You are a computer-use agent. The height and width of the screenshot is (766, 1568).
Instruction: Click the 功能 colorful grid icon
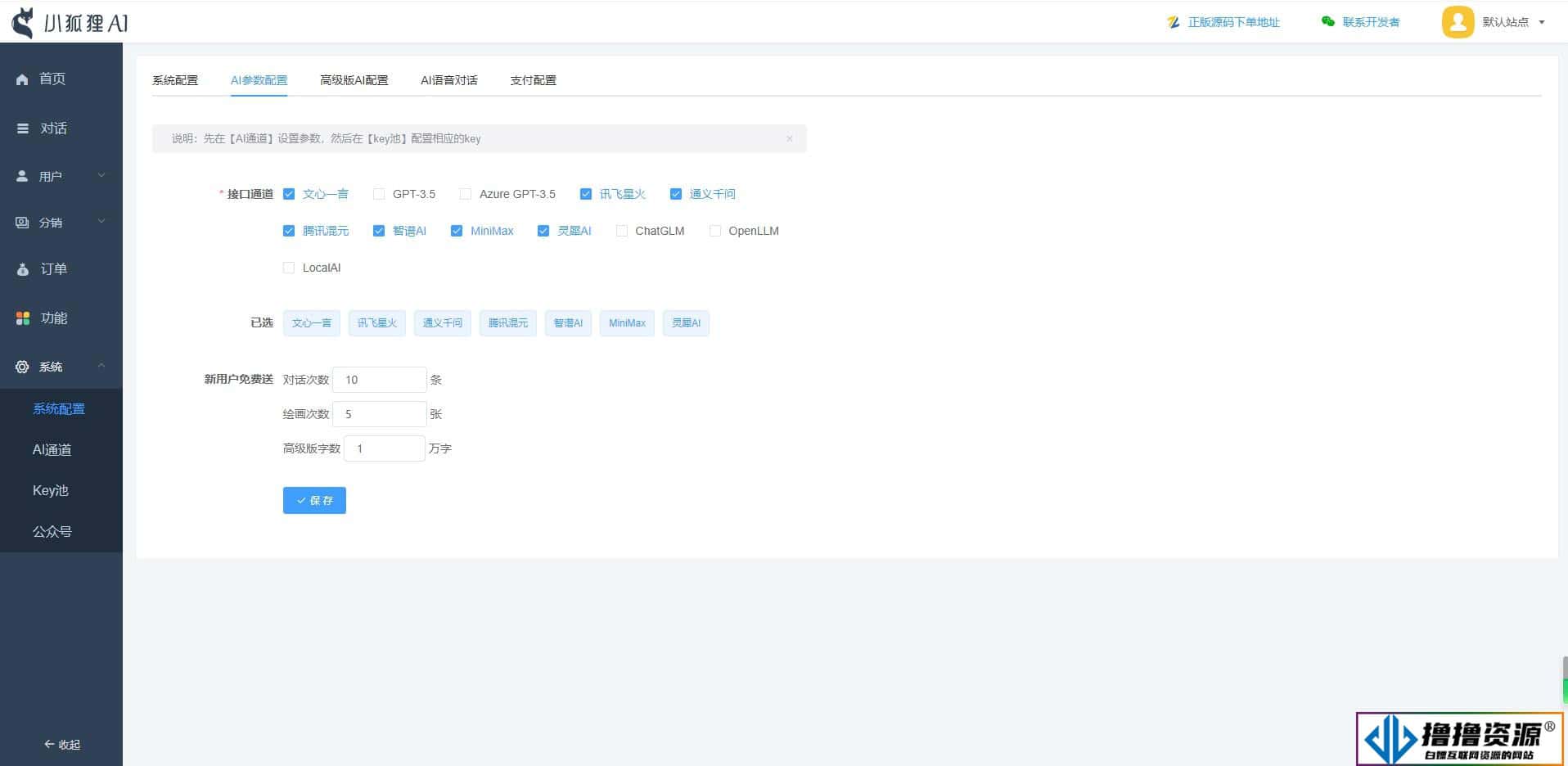(23, 318)
